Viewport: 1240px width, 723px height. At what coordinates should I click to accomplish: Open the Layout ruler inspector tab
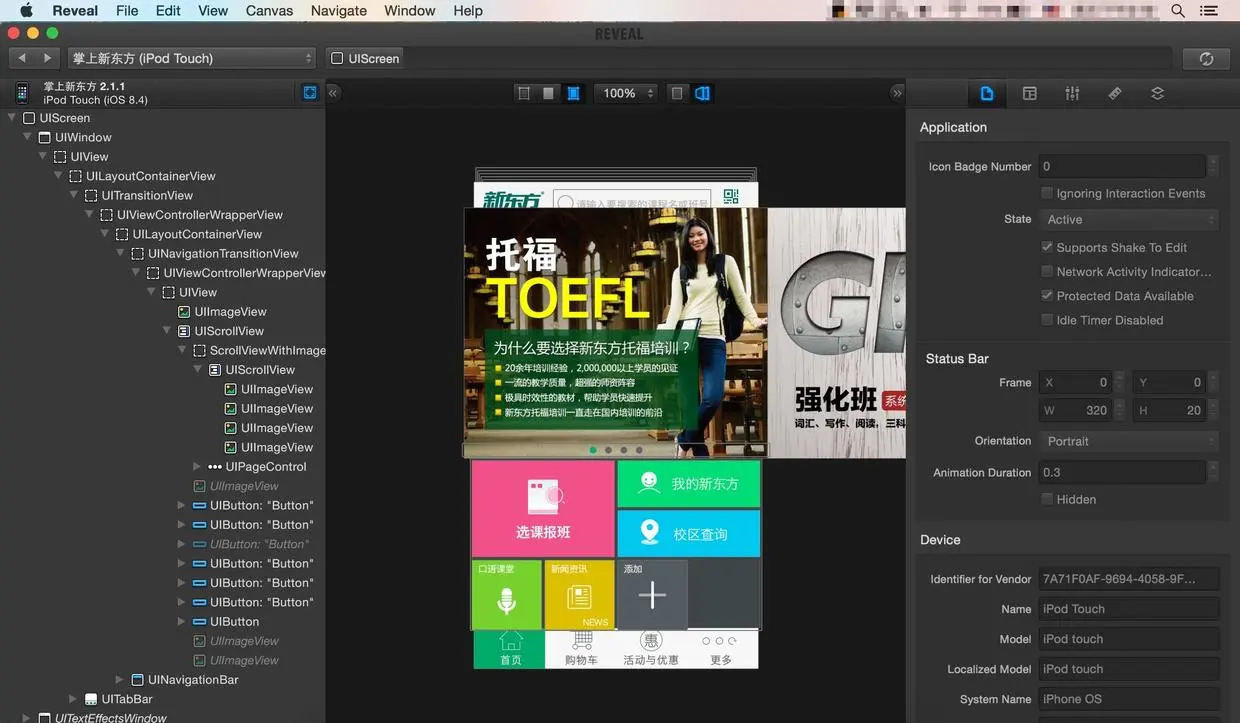[1115, 93]
